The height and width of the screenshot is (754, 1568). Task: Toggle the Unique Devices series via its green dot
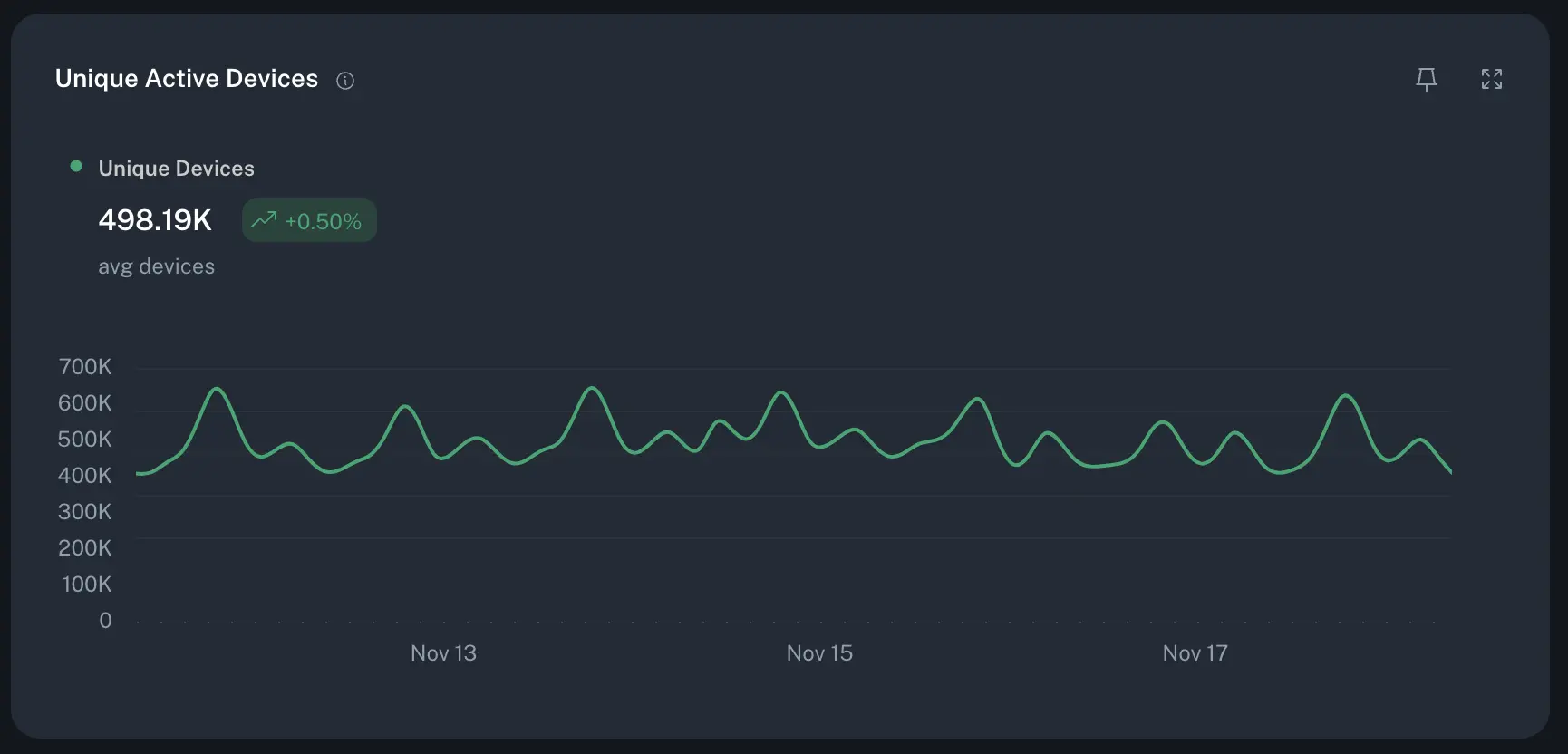tap(76, 166)
